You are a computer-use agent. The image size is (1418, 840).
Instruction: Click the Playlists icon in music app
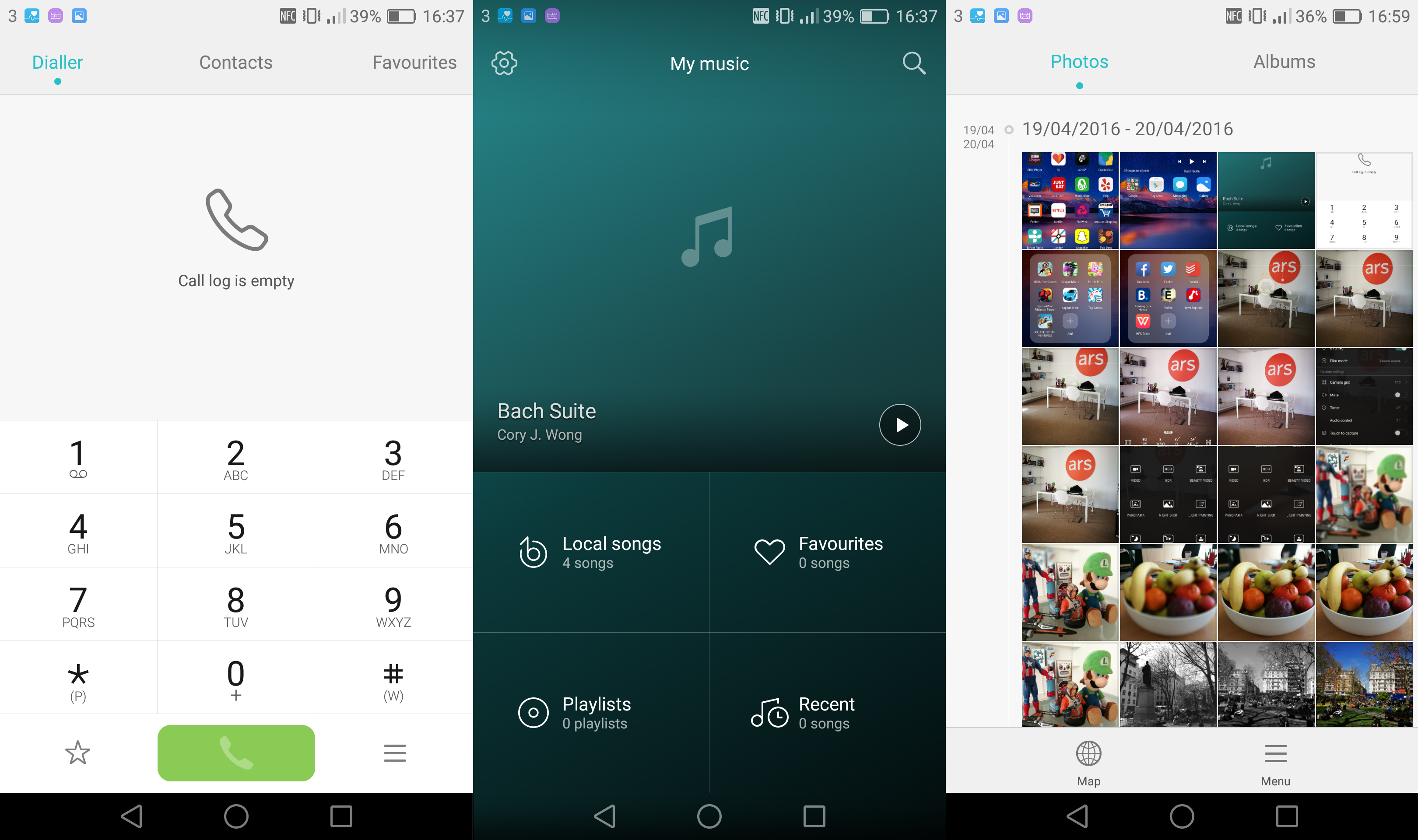tap(532, 711)
